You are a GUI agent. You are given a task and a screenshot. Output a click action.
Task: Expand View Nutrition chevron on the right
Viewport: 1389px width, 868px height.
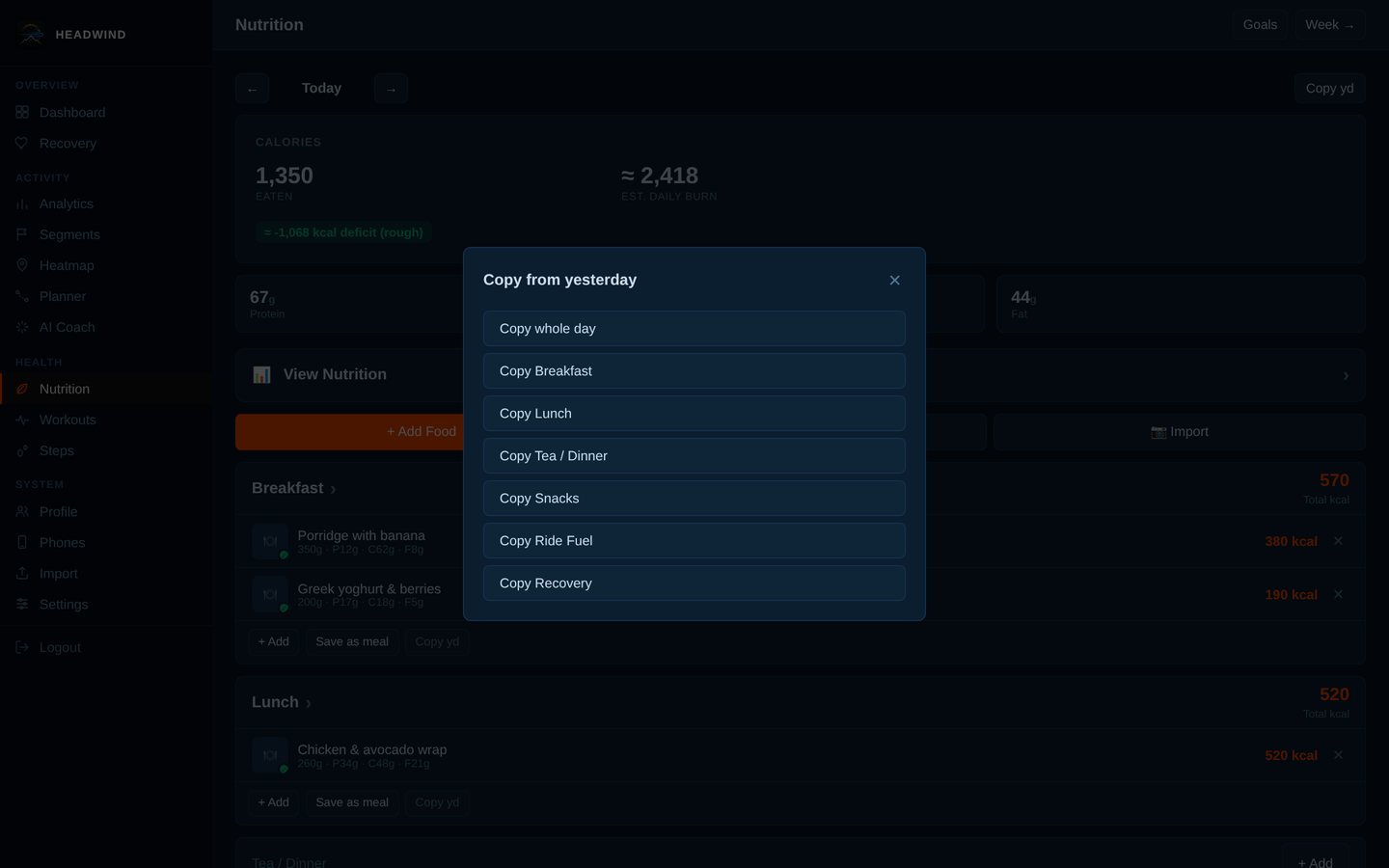[1346, 375]
